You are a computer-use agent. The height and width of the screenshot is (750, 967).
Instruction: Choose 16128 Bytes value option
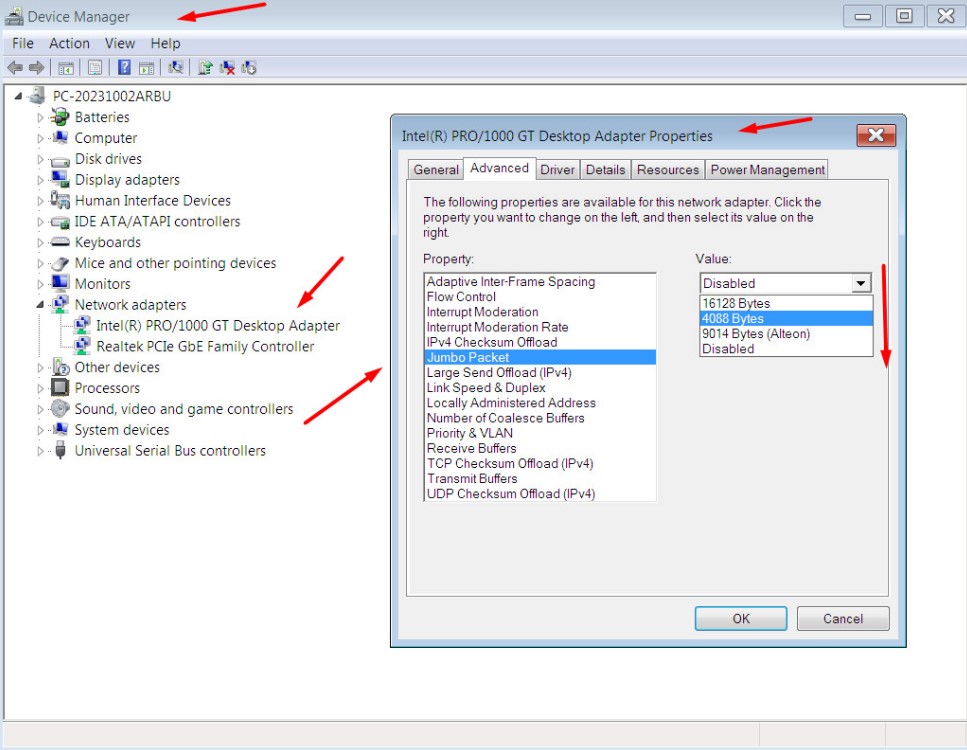(786, 303)
